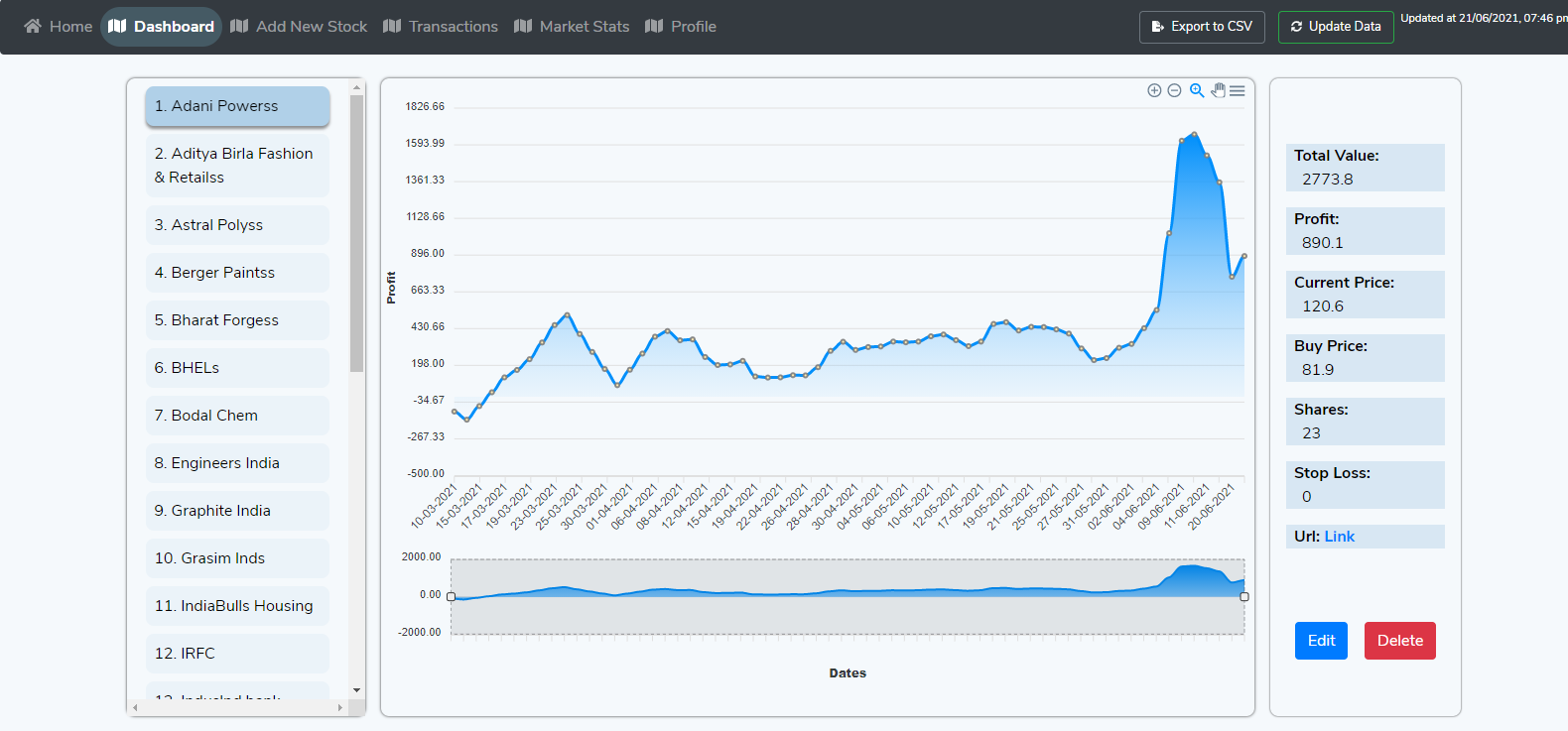Select Grasim Inds stock
This screenshot has height=731, width=1568.
pyautogui.click(x=237, y=558)
